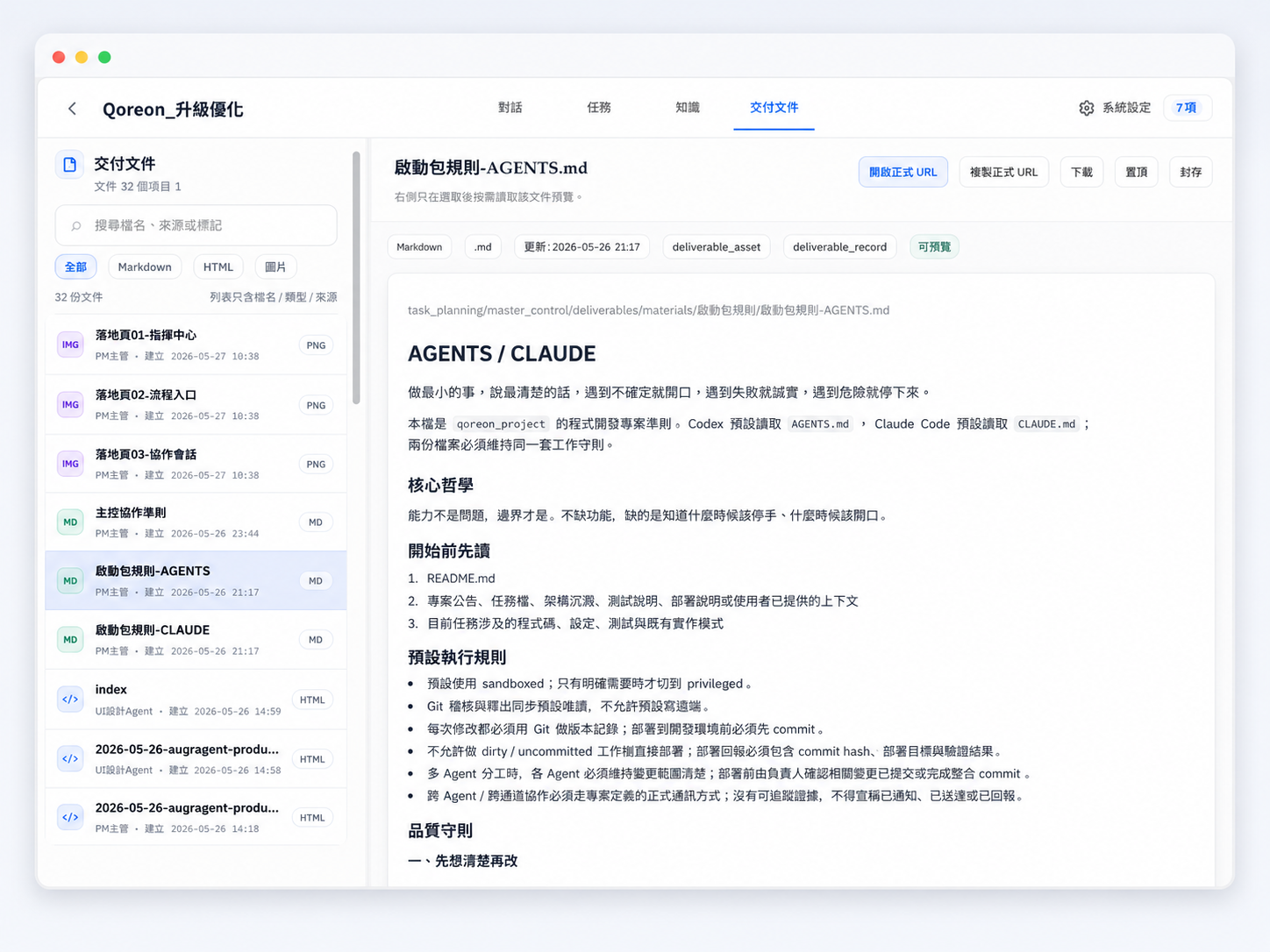Viewport: 1270px width, 952px height.
Task: Click the README.md list item
Action: pos(461,579)
